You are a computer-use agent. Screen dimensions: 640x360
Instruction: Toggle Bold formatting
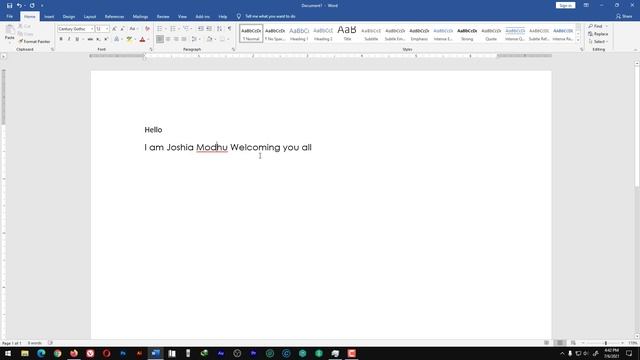[61, 39]
